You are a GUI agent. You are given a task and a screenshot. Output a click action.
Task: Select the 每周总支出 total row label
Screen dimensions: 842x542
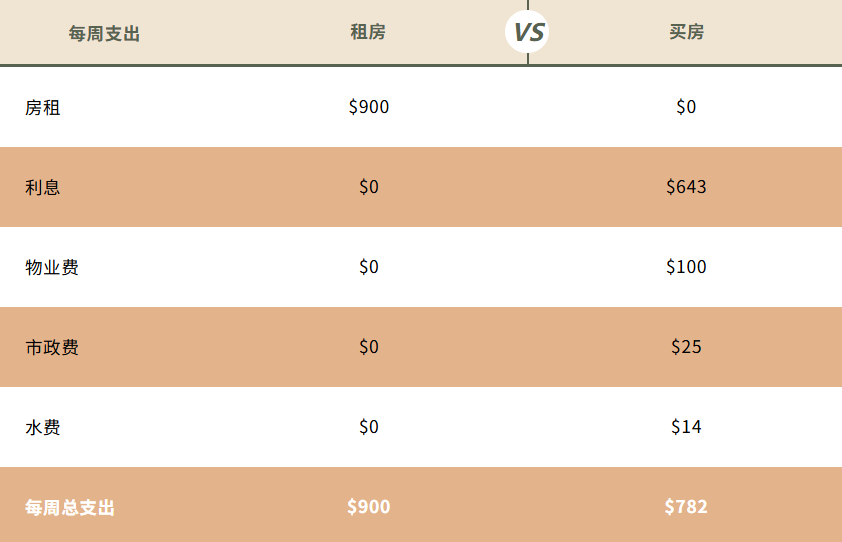click(70, 508)
